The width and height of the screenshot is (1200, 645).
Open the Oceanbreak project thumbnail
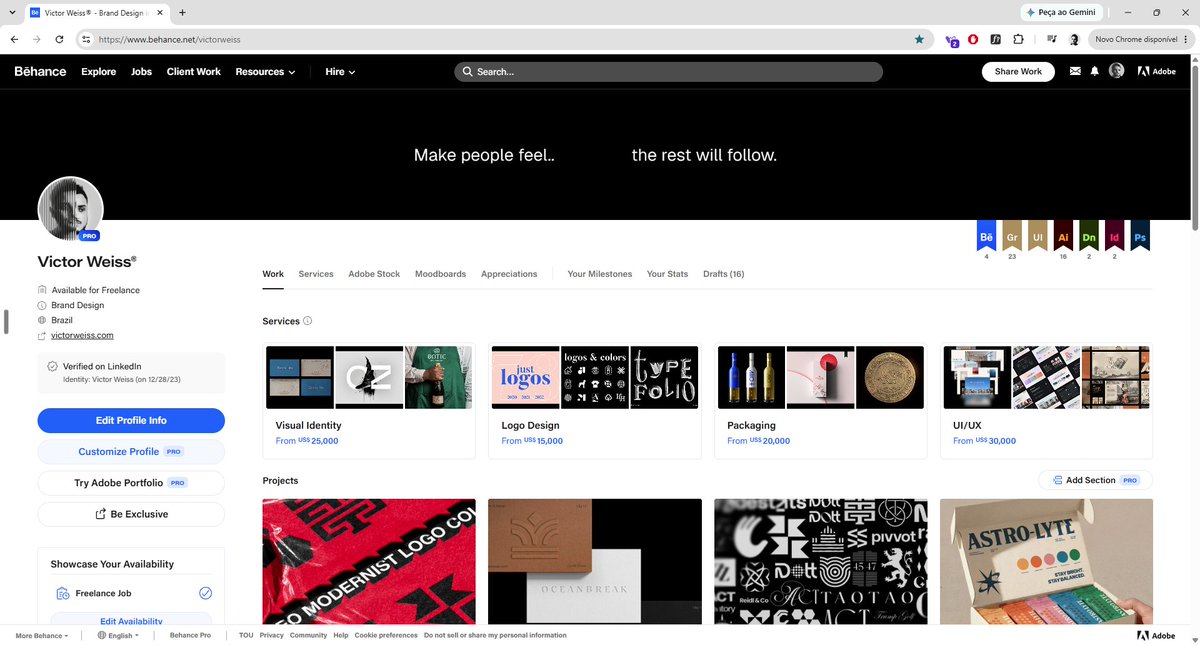(x=594, y=561)
